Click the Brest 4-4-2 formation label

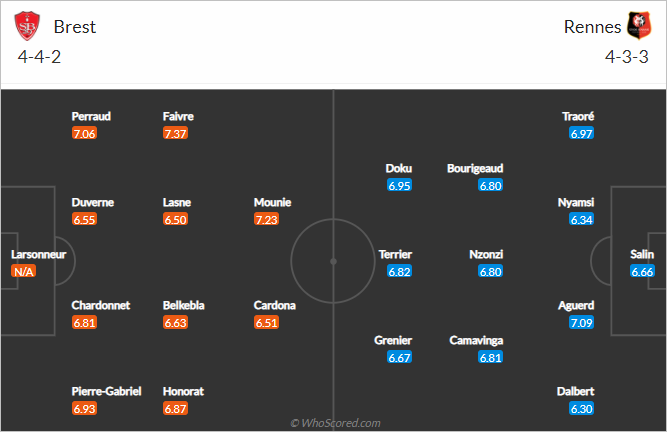point(39,57)
